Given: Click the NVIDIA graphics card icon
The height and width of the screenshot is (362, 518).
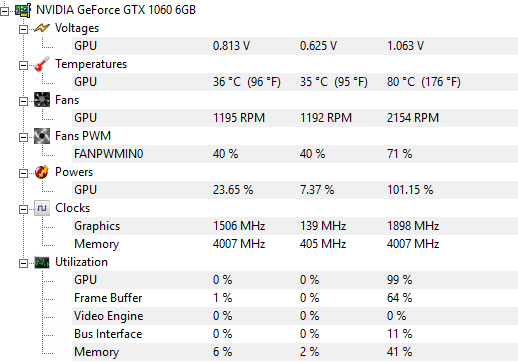Looking at the screenshot, I should pos(23,10).
